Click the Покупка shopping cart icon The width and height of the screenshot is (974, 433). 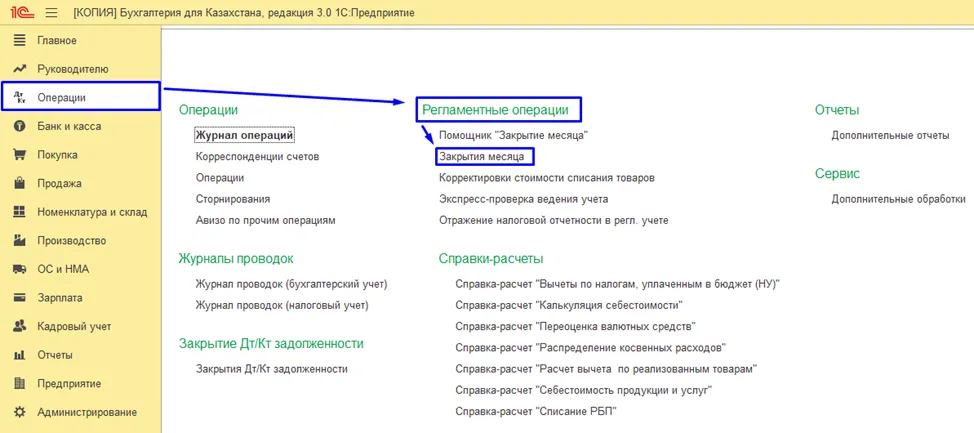click(x=19, y=155)
